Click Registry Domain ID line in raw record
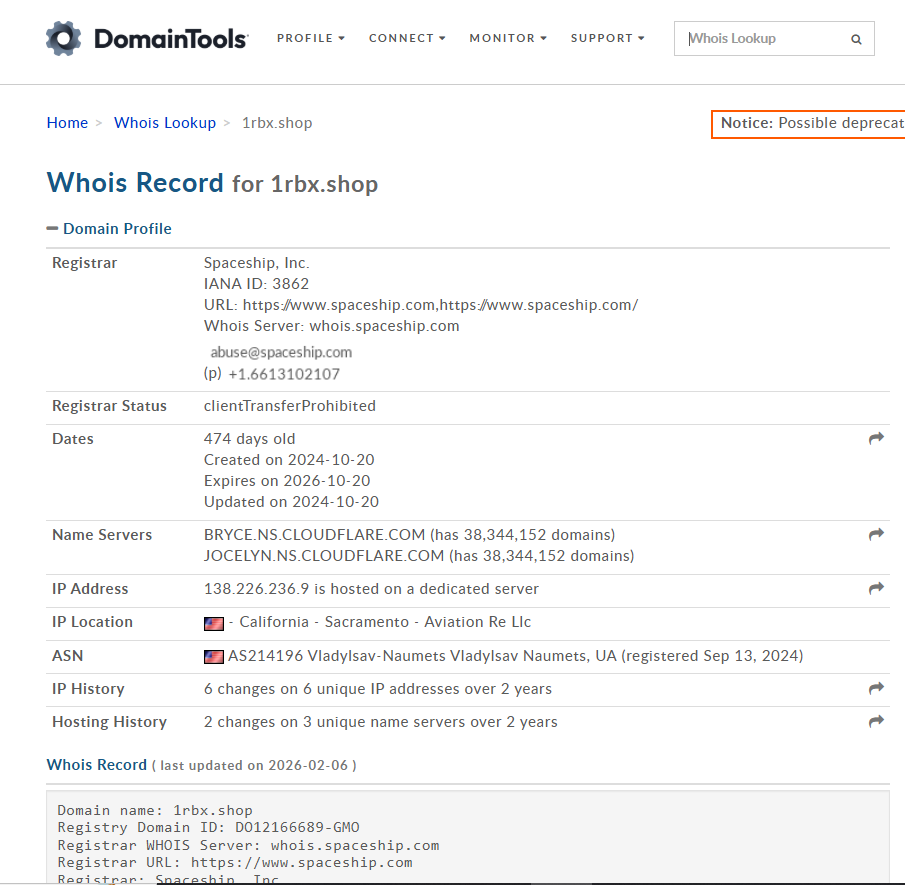Image resolution: width=905 pixels, height=885 pixels. click(x=208, y=828)
